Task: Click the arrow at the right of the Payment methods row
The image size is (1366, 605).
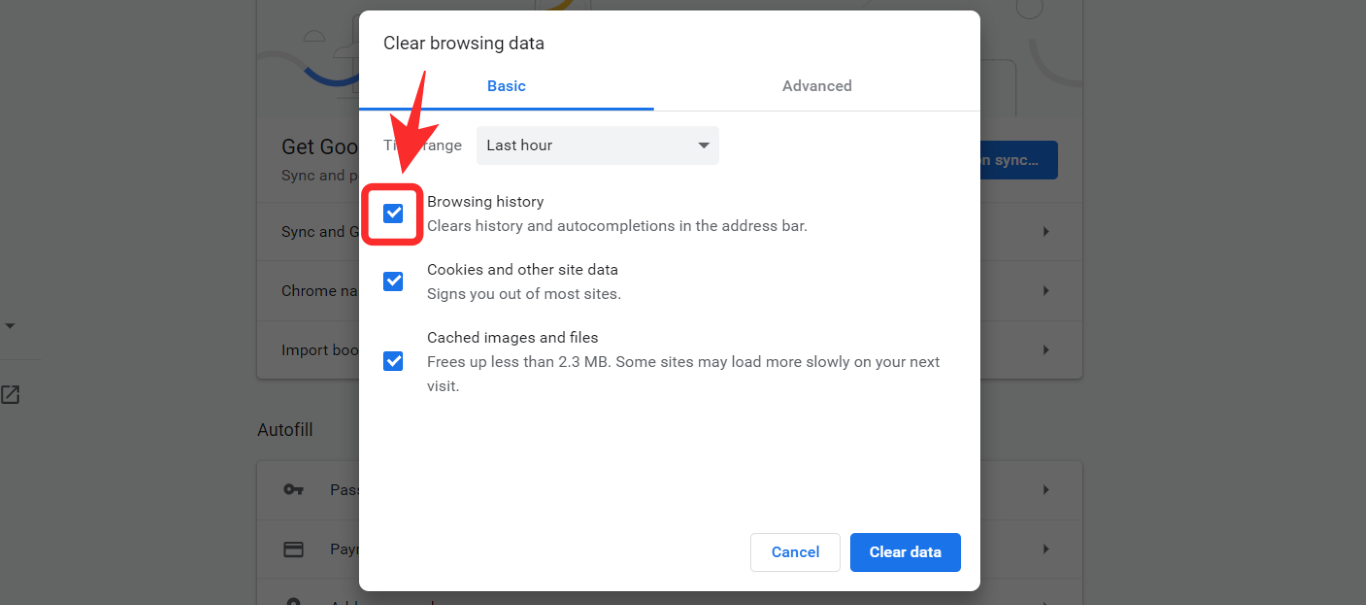Action: [1046, 549]
